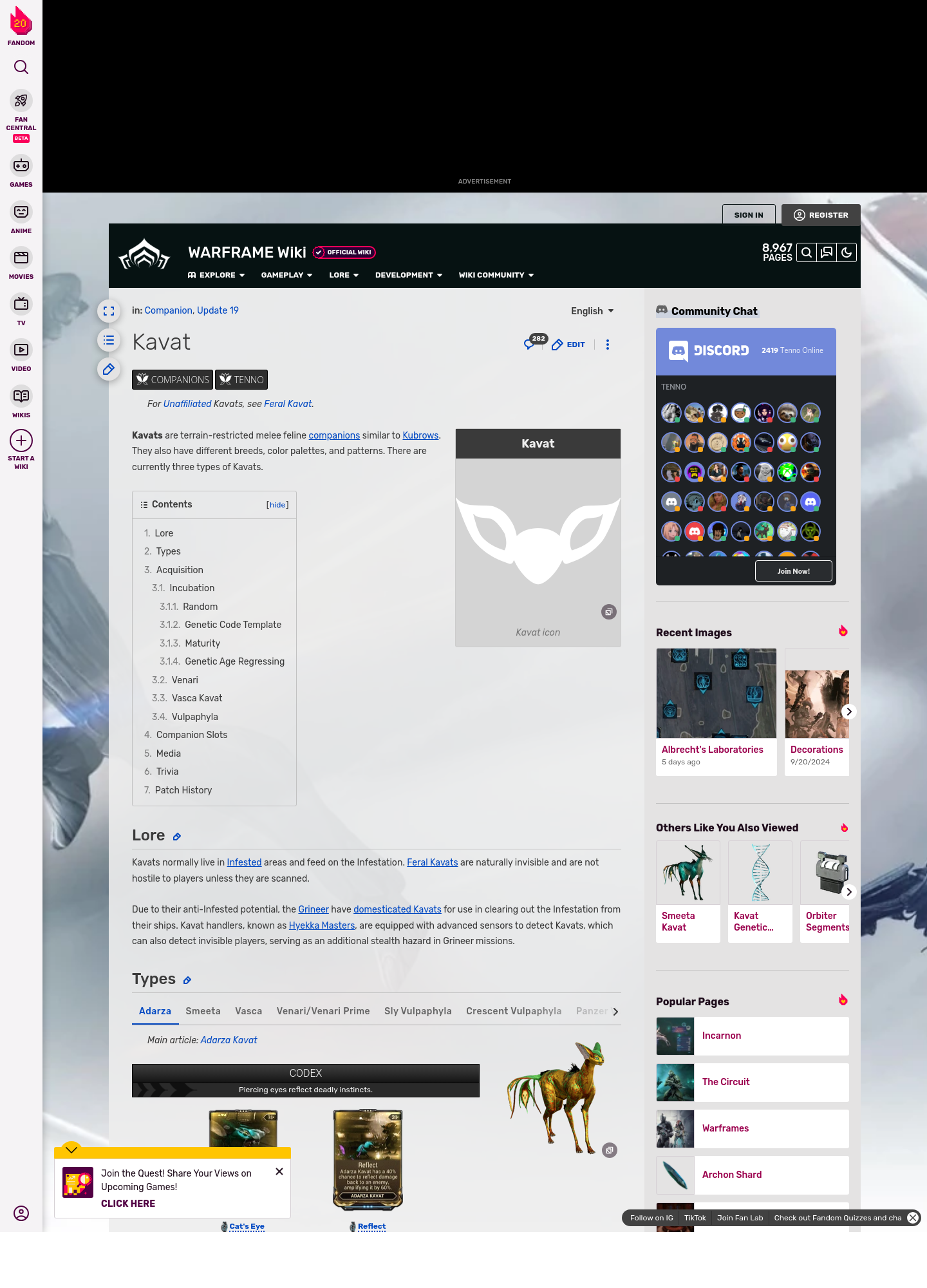This screenshot has width=927, height=1288.
Task: Open the Reflect mod card image
Action: 368,1160
